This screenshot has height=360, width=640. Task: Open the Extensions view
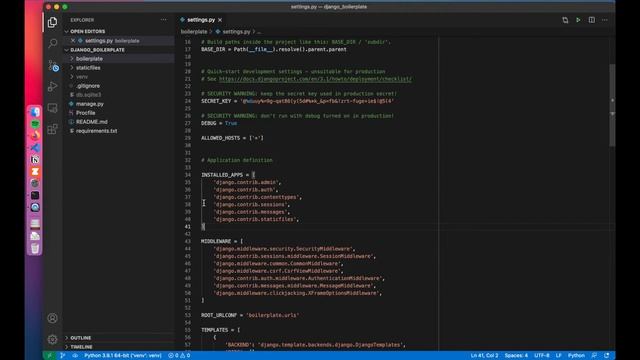pyautogui.click(x=52, y=129)
